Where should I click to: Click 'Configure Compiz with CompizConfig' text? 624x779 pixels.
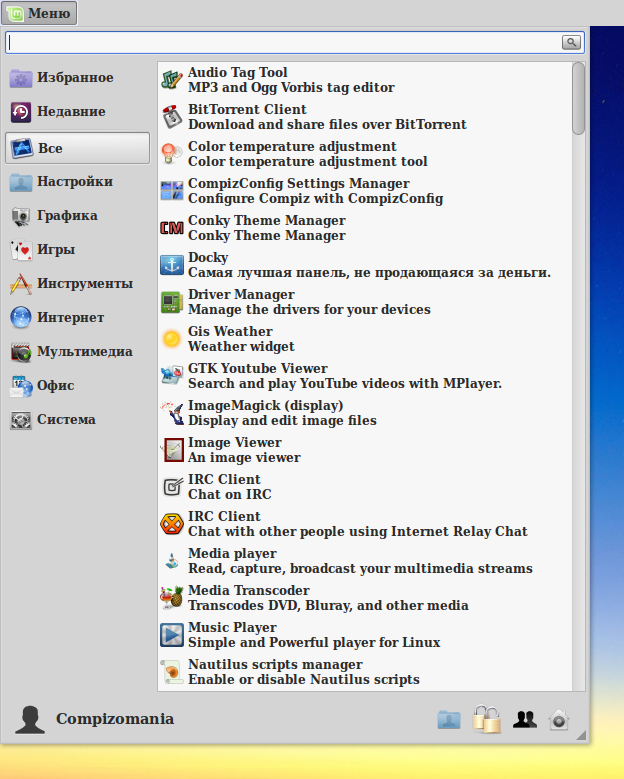click(315, 198)
